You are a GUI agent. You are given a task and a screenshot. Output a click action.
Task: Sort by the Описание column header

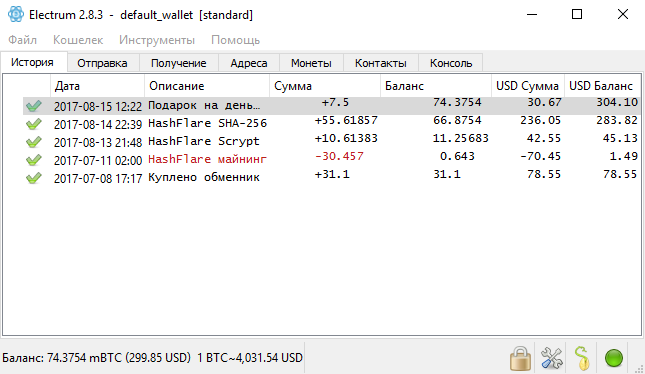pyautogui.click(x=207, y=86)
